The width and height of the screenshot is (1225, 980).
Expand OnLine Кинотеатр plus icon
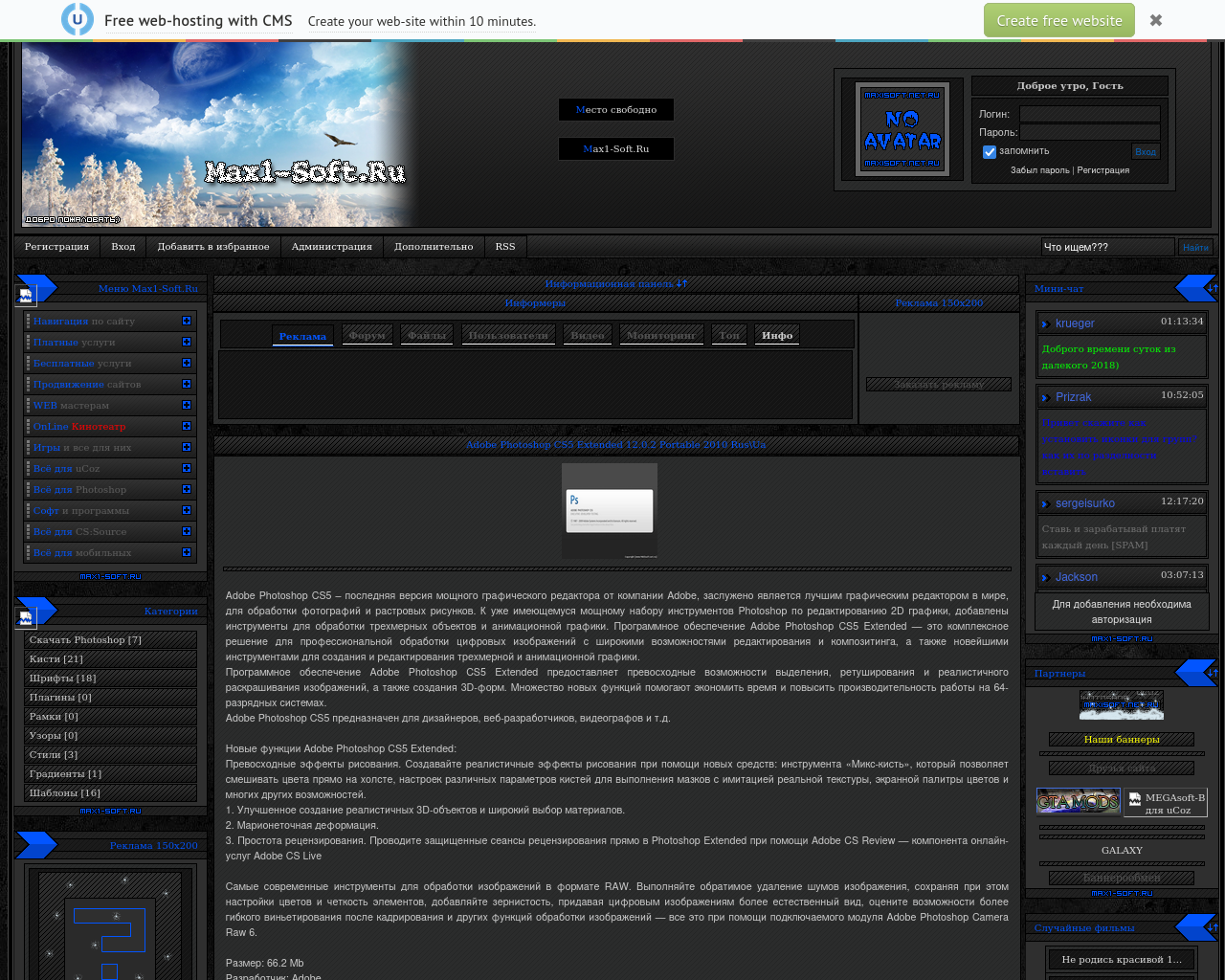[187, 427]
